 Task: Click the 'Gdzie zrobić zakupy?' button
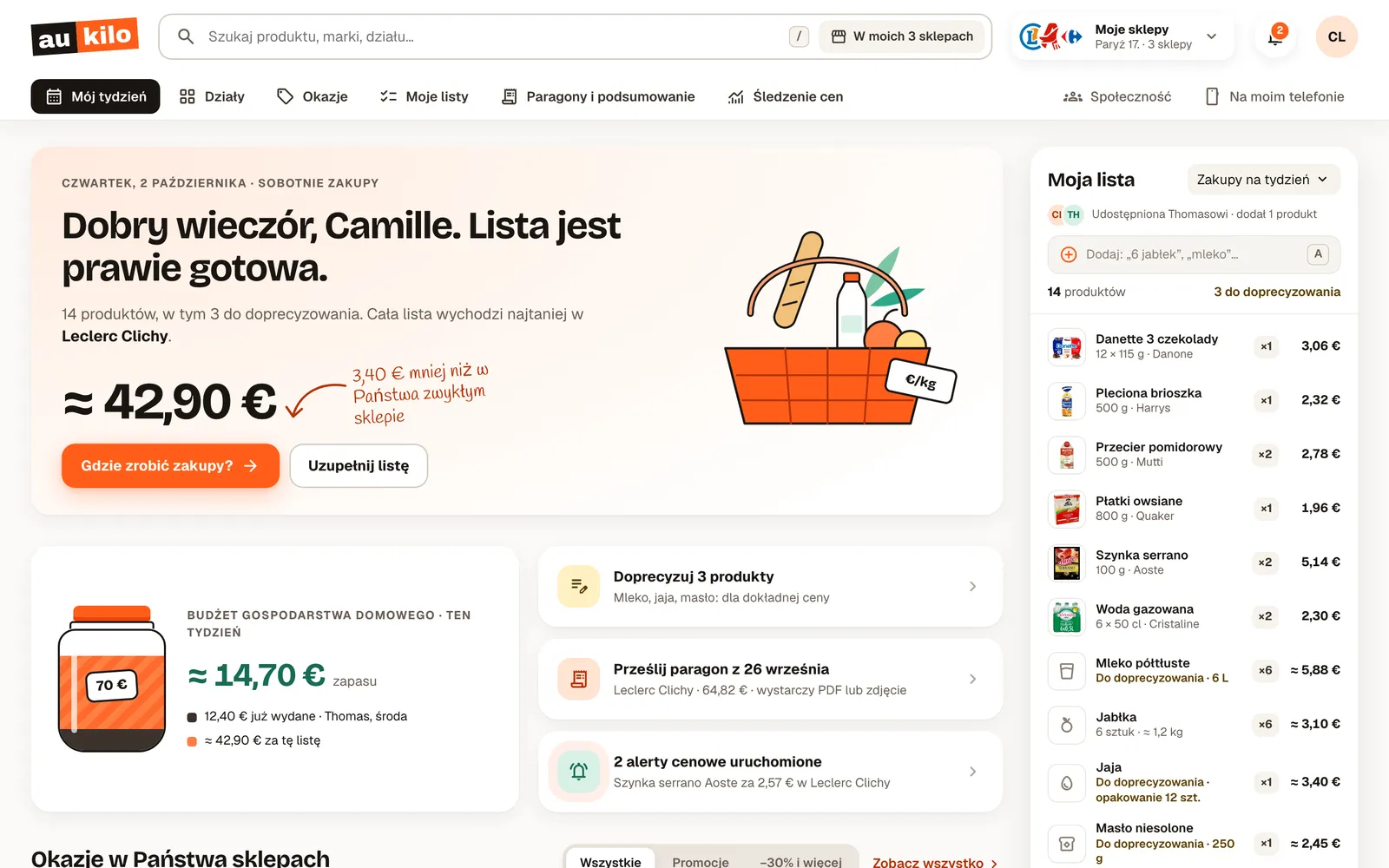(170, 466)
